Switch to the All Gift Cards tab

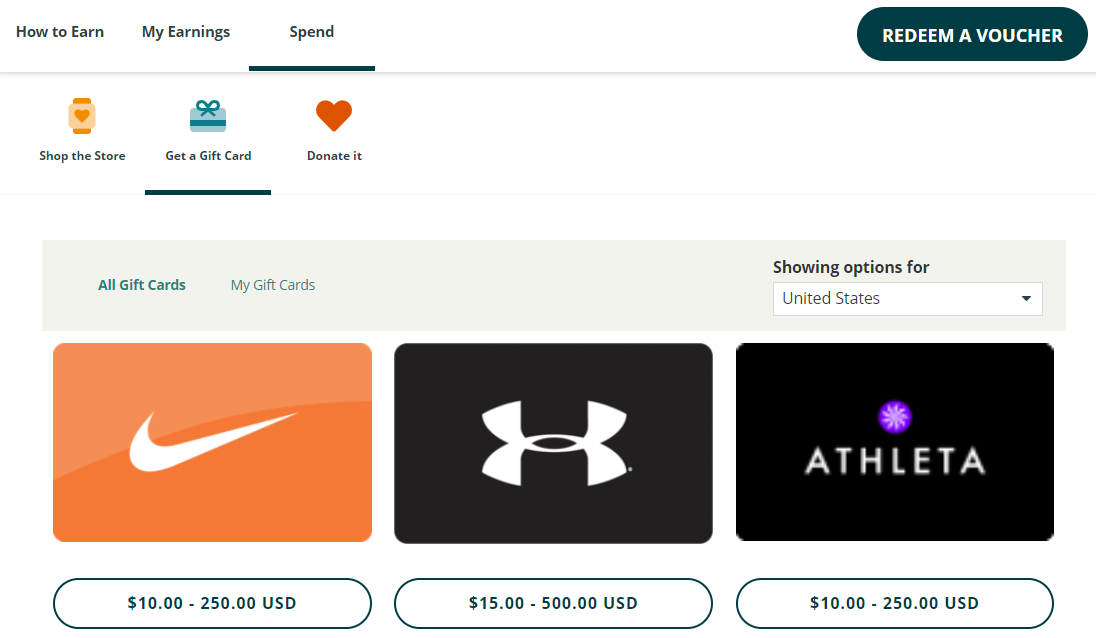coord(141,285)
